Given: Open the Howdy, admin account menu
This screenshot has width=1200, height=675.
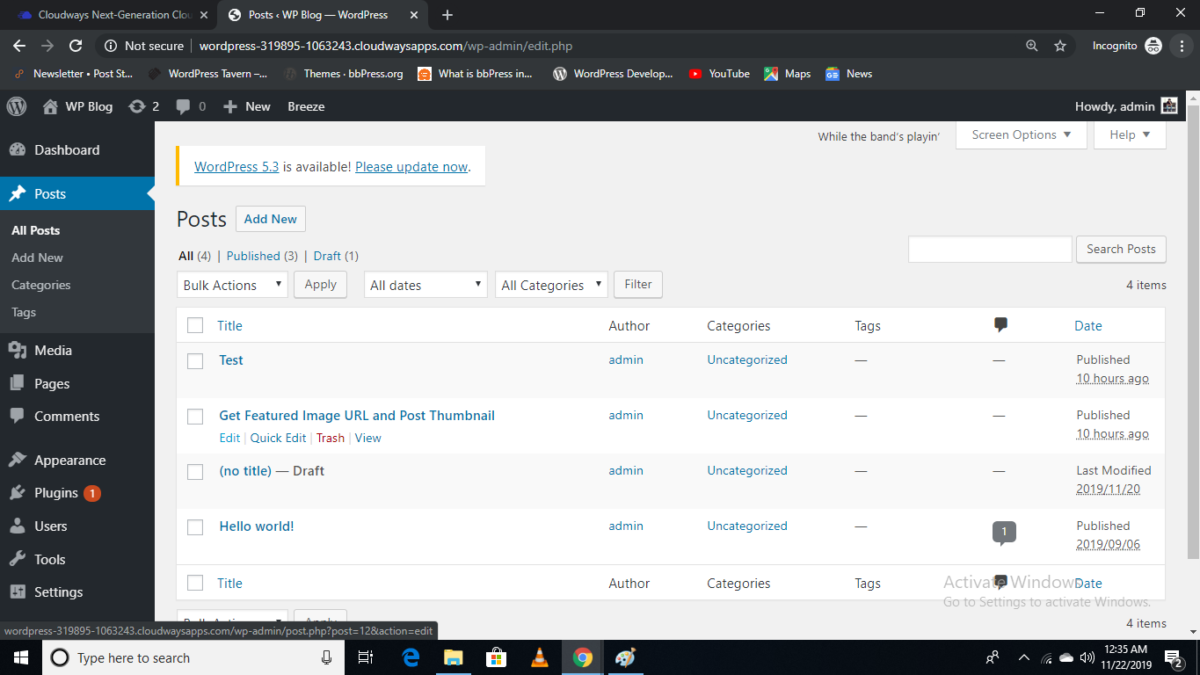Looking at the screenshot, I should (1127, 106).
